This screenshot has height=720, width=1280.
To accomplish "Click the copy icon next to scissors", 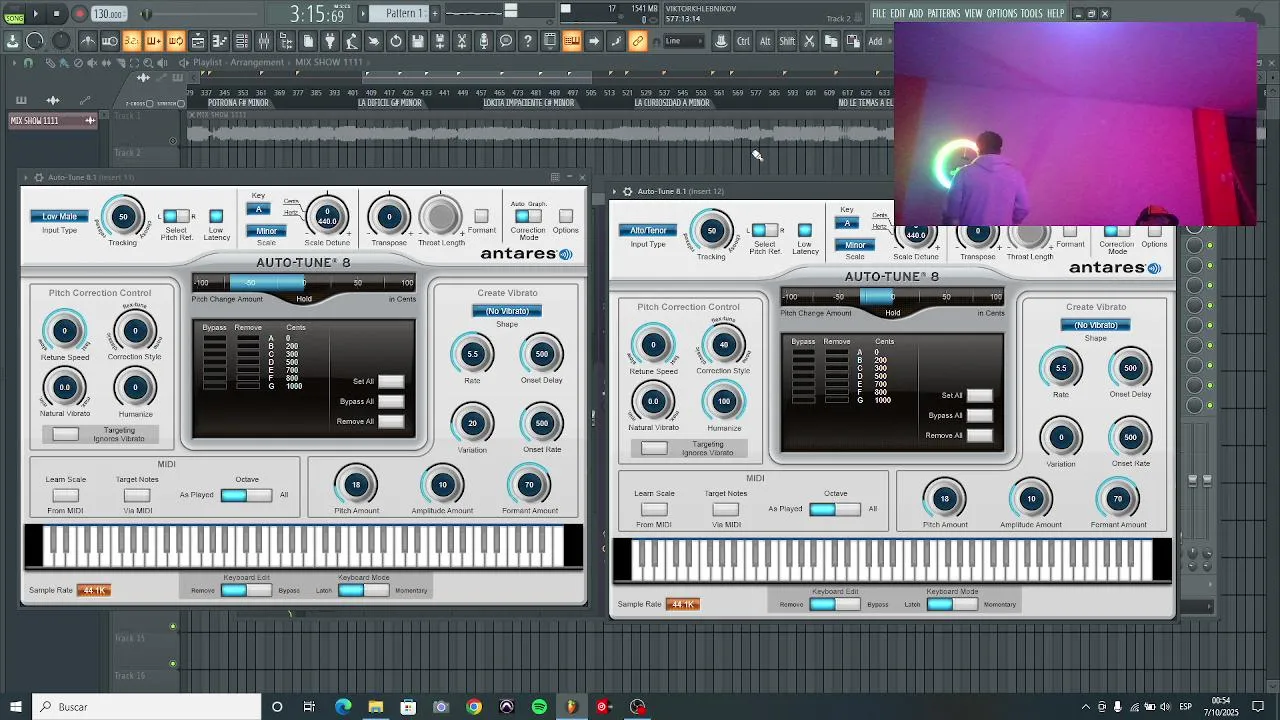I will [x=830, y=41].
